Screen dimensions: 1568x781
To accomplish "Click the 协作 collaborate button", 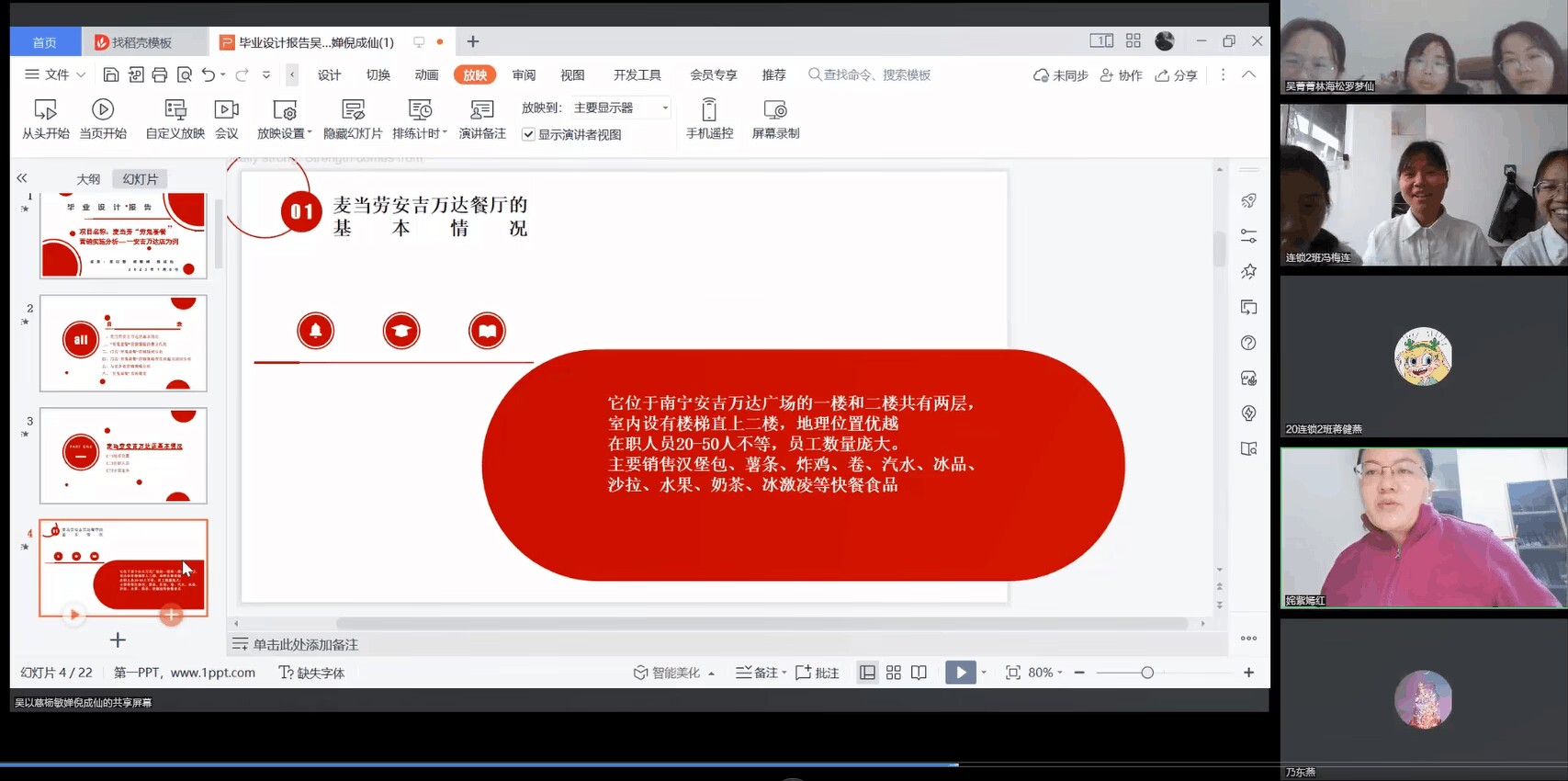I will tap(1121, 75).
